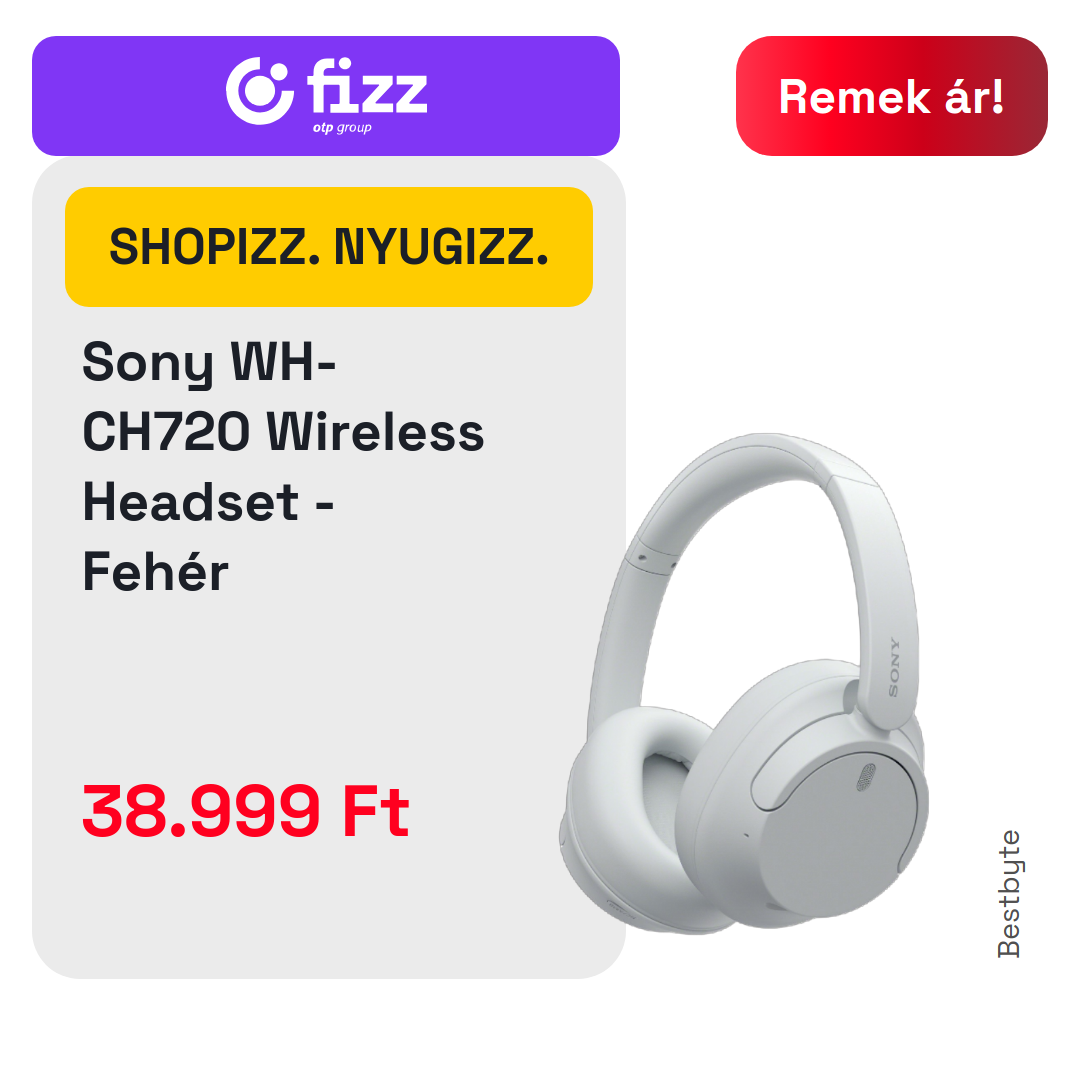Click the white headphones product image
1080x1080 pixels.
pyautogui.click(x=745, y=683)
